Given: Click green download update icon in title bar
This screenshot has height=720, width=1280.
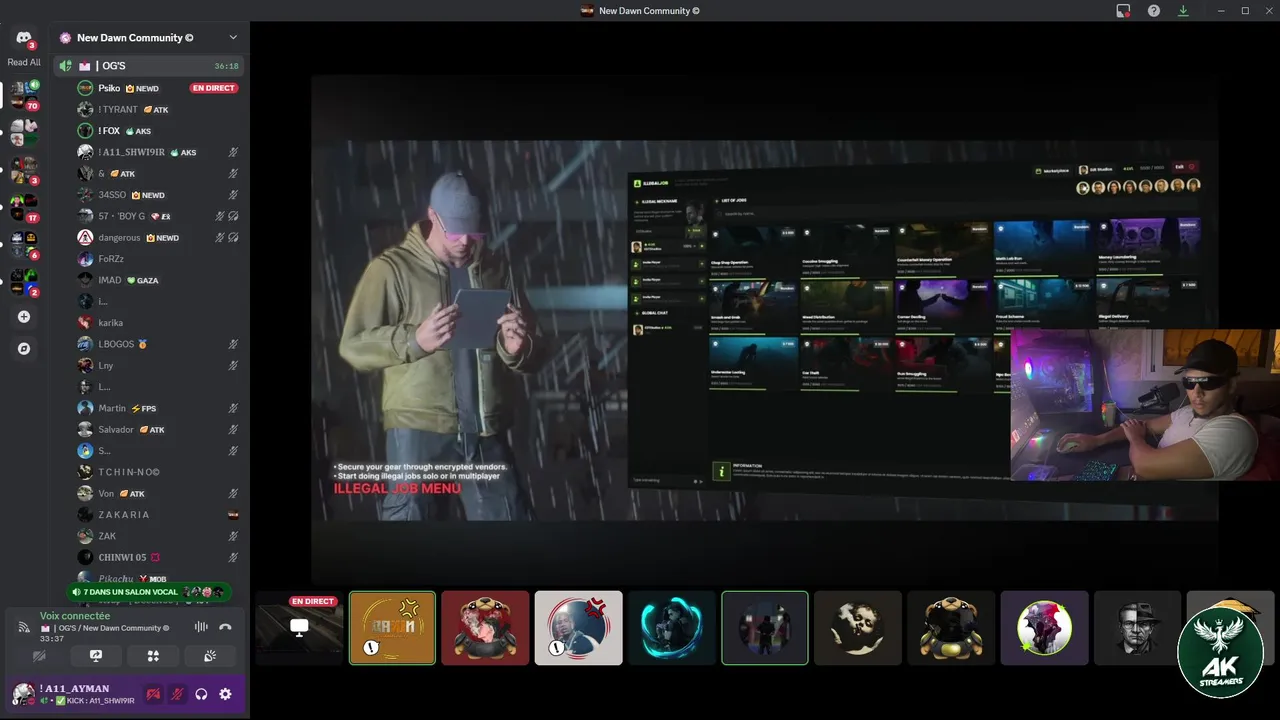Looking at the screenshot, I should (1183, 11).
